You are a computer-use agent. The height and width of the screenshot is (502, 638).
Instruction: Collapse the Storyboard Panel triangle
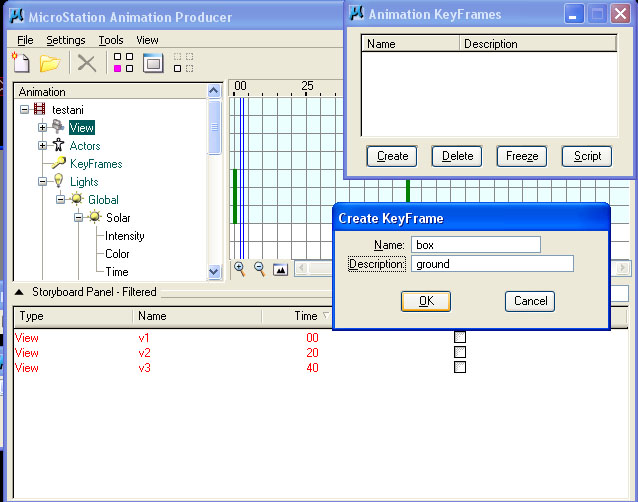click(19, 292)
